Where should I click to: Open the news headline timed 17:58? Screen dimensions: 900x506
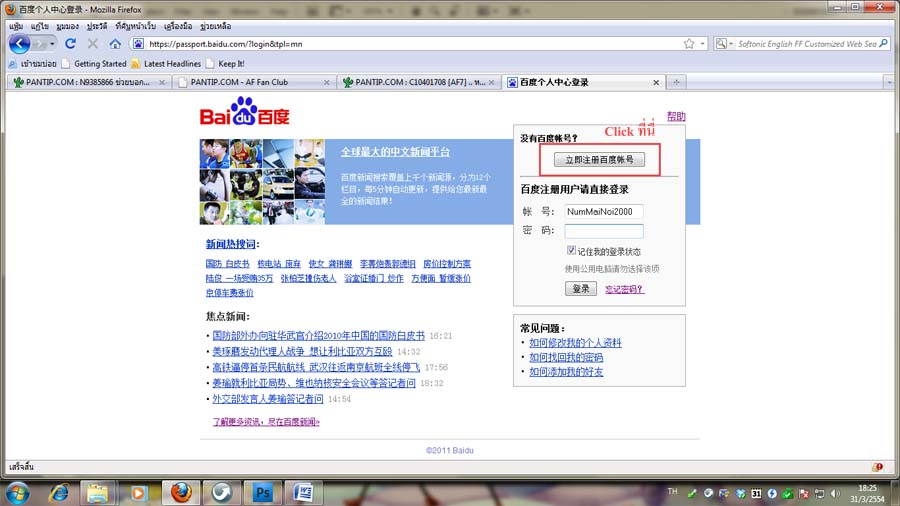[316, 367]
